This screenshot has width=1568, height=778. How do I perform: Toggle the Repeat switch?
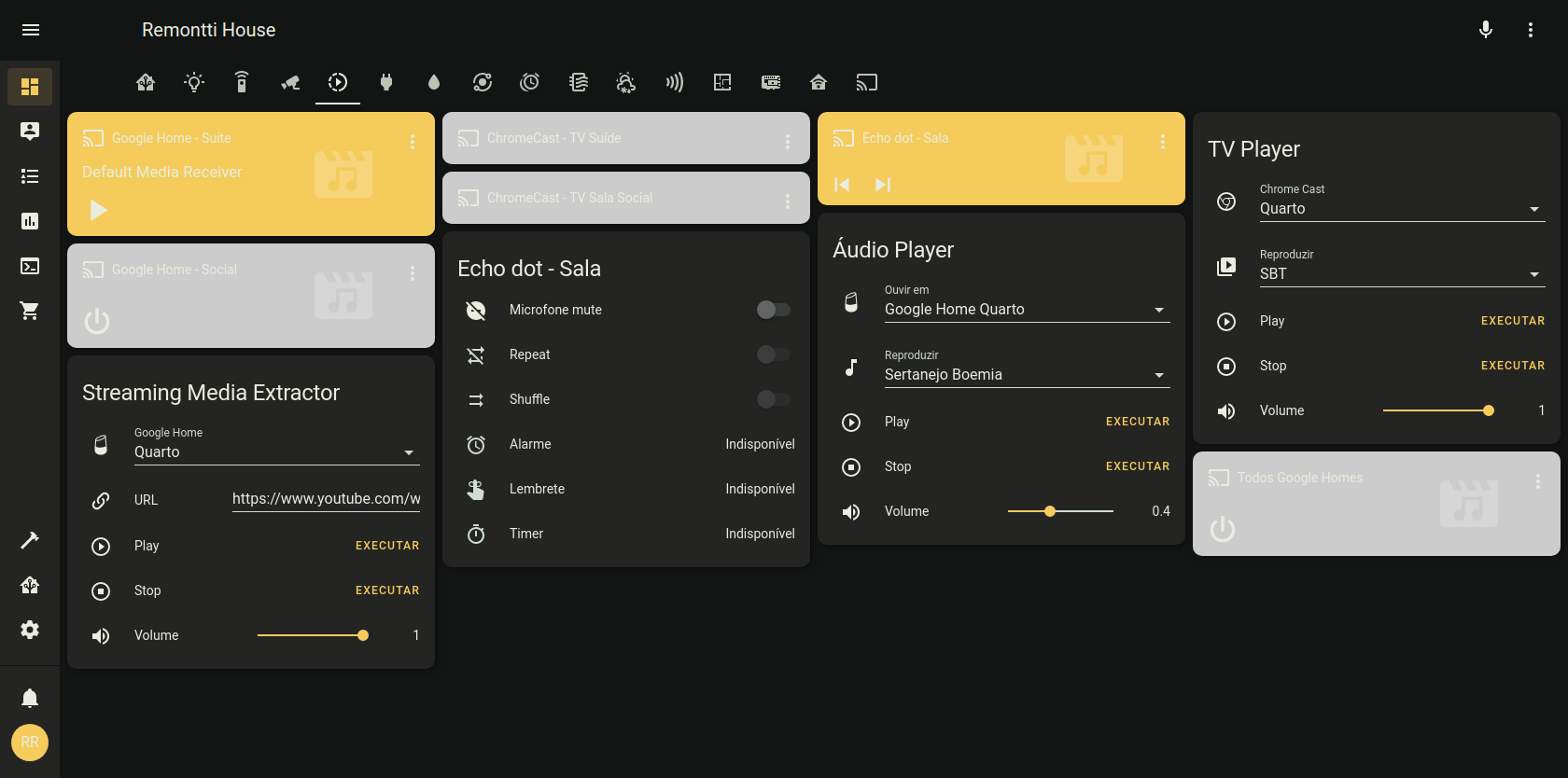click(x=774, y=354)
